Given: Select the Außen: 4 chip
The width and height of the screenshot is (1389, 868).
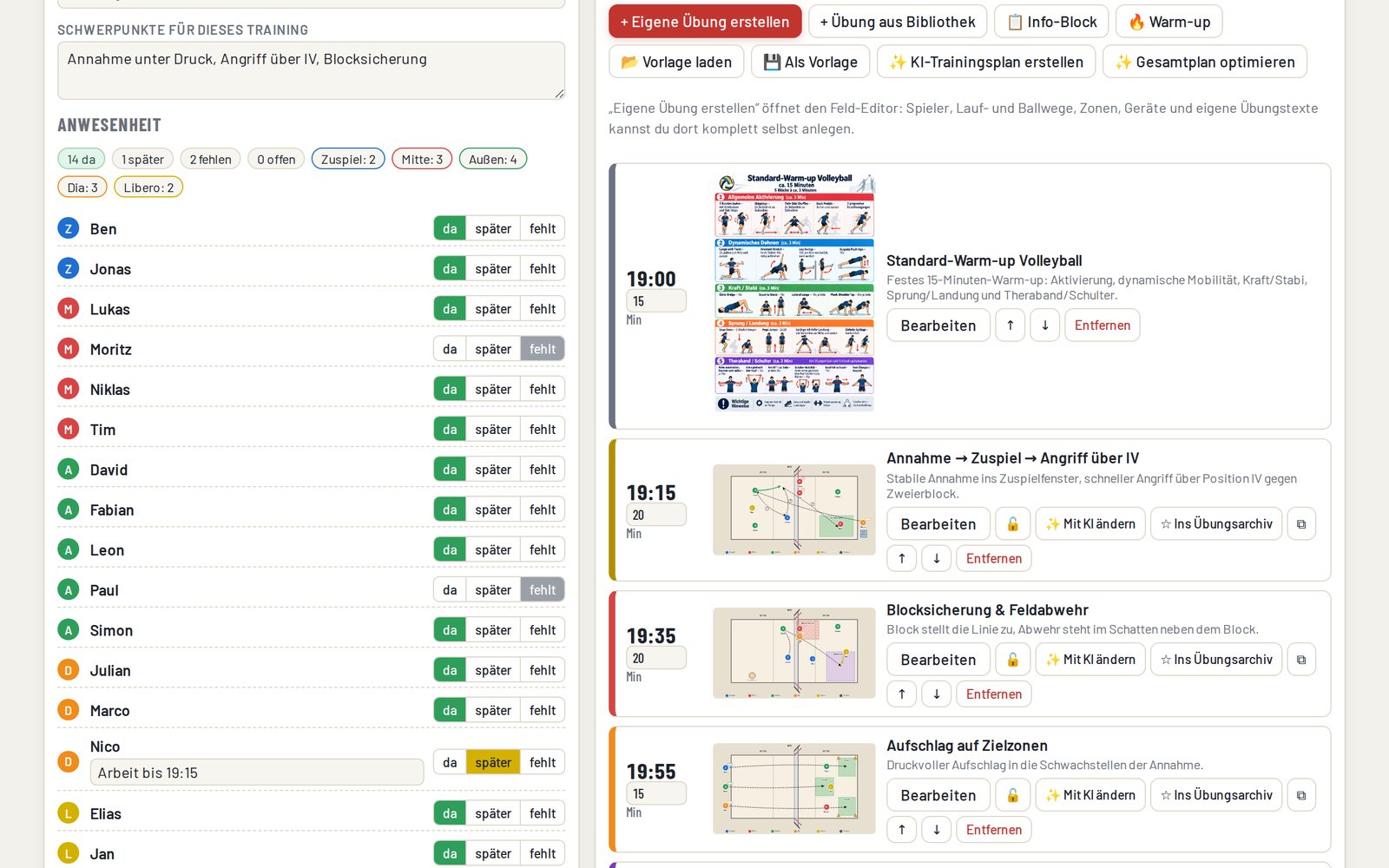Looking at the screenshot, I should [x=493, y=159].
